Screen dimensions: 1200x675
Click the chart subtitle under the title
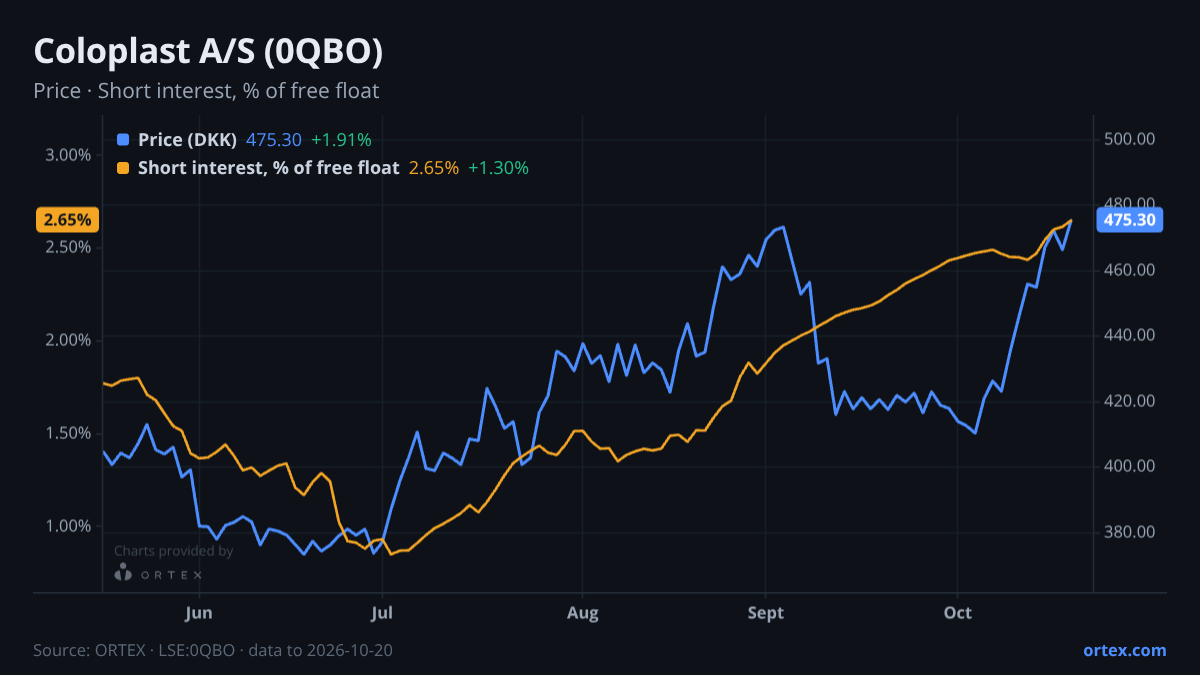pyautogui.click(x=206, y=91)
